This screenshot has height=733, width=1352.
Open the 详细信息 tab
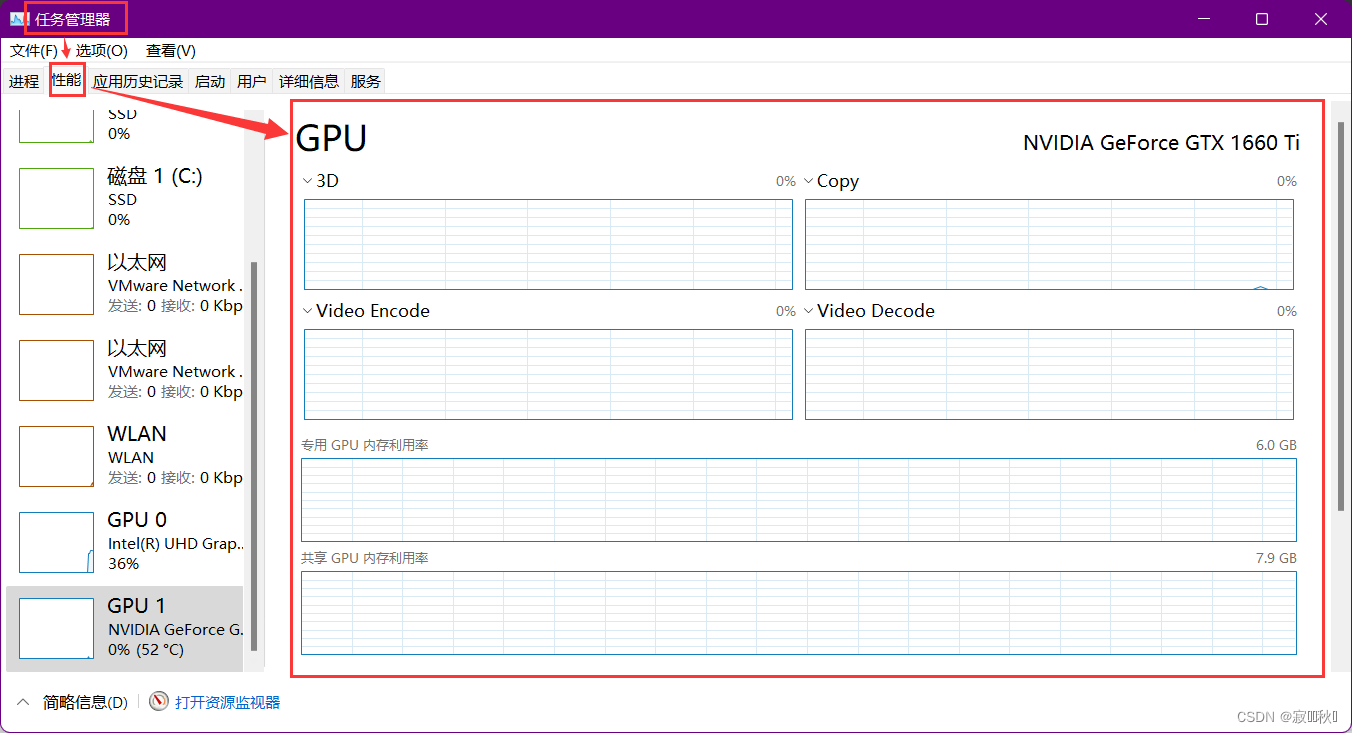(x=309, y=82)
